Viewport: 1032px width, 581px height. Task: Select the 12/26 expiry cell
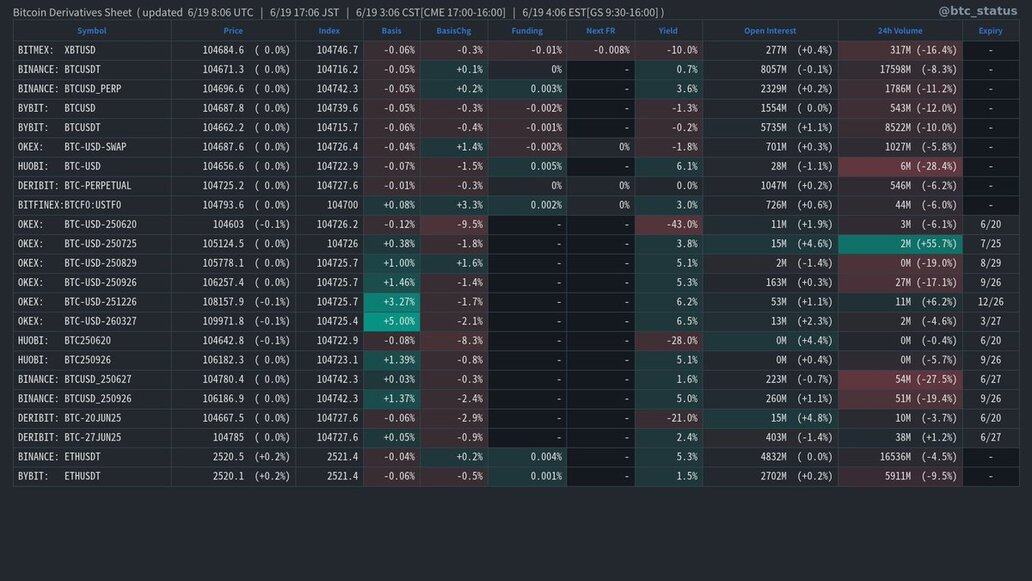click(990, 302)
